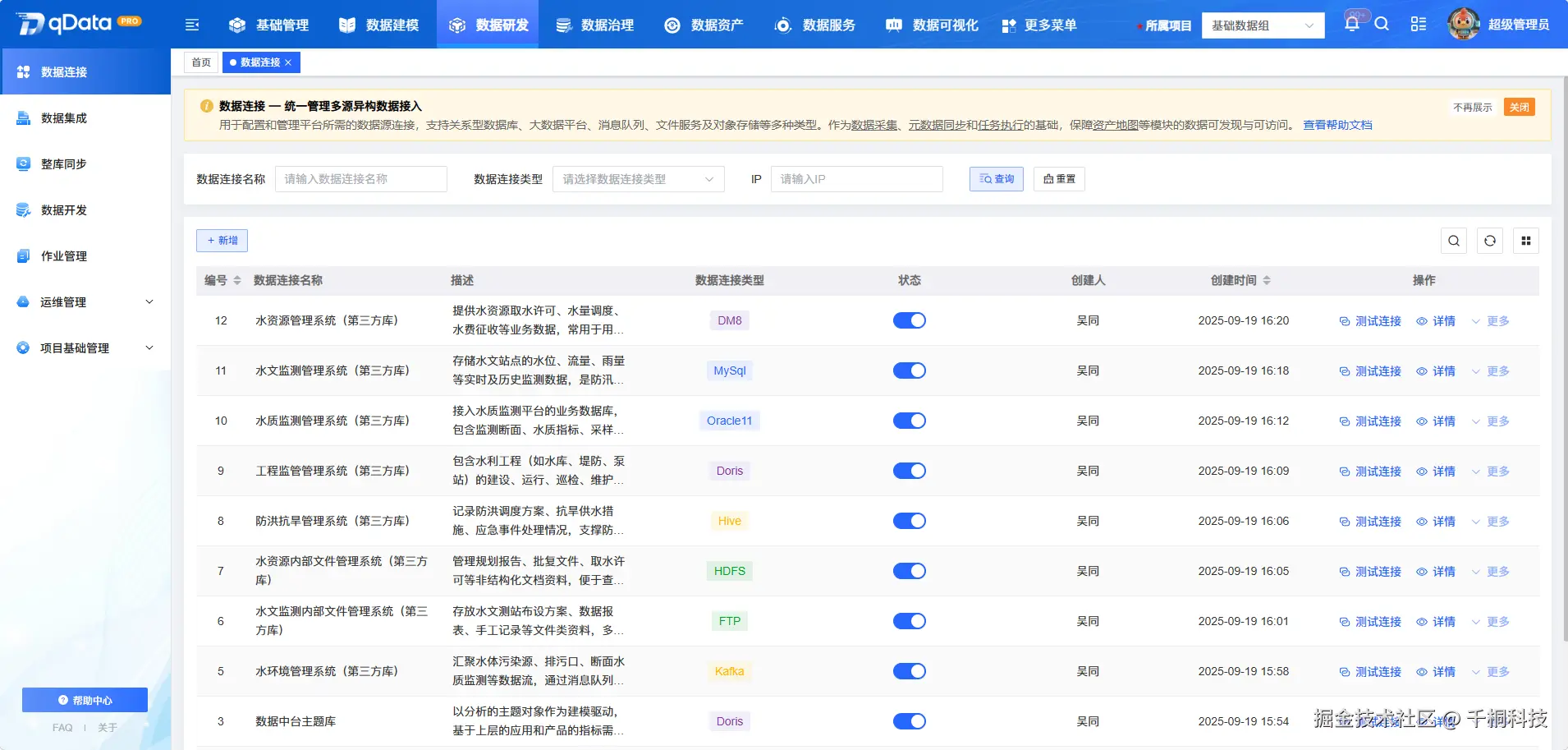Open the 更多菜单 top menu

[1039, 25]
